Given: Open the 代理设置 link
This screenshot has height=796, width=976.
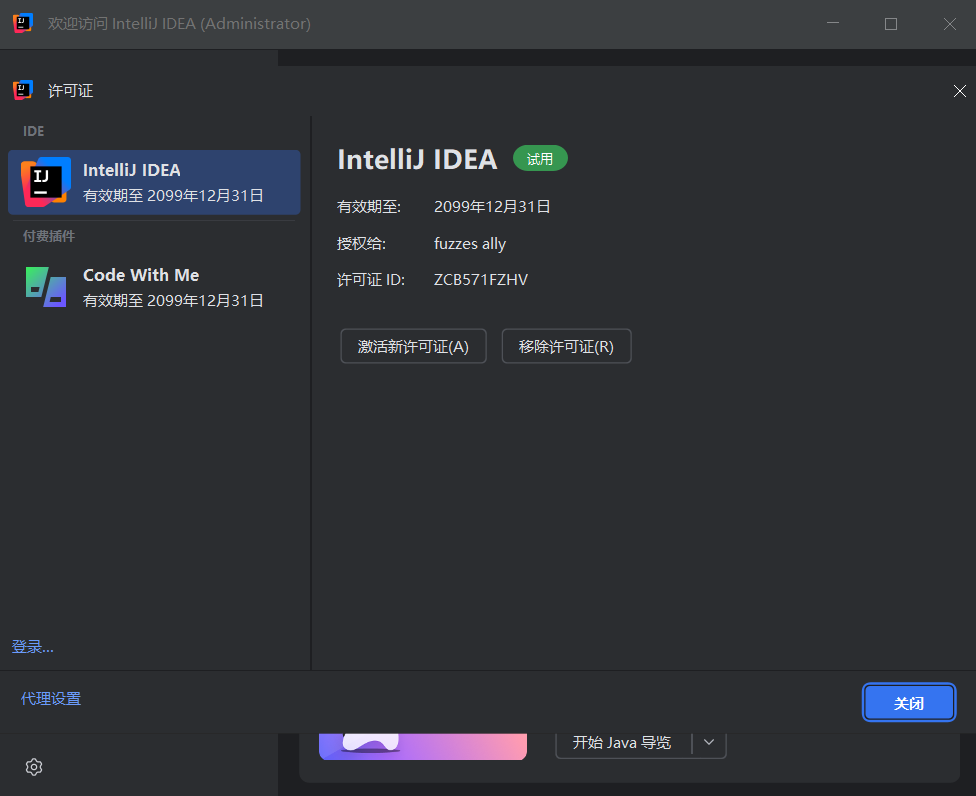Looking at the screenshot, I should [51, 699].
